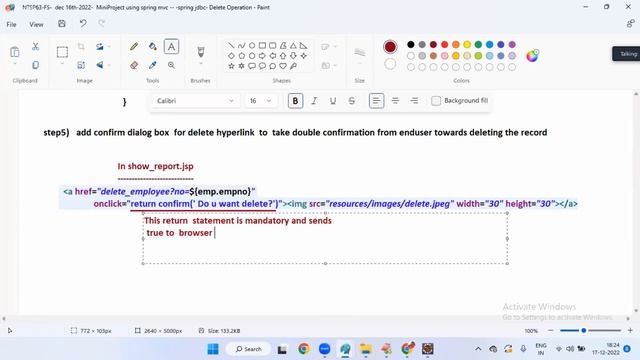Expand the Paste options arrow

click(15, 64)
